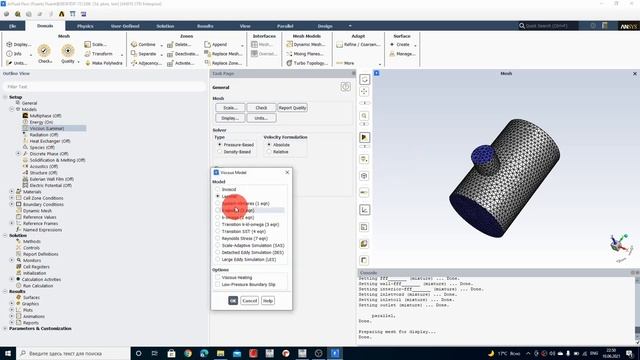This screenshot has height=360, width=640.
Task: Open the Physics ribbon tab
Action: [85, 26]
